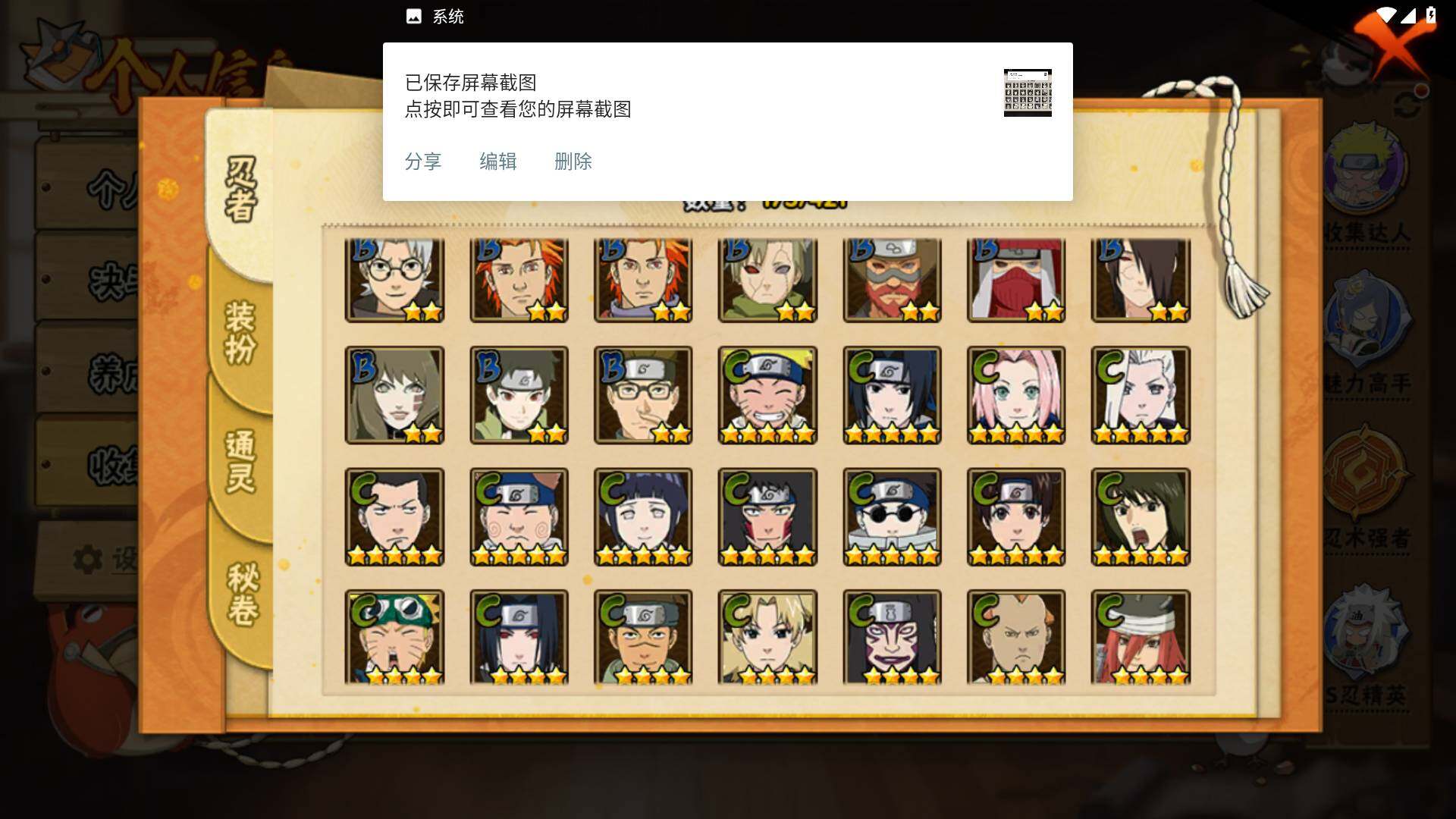
Task: Switch to the 通灵 tab
Action: (240, 461)
